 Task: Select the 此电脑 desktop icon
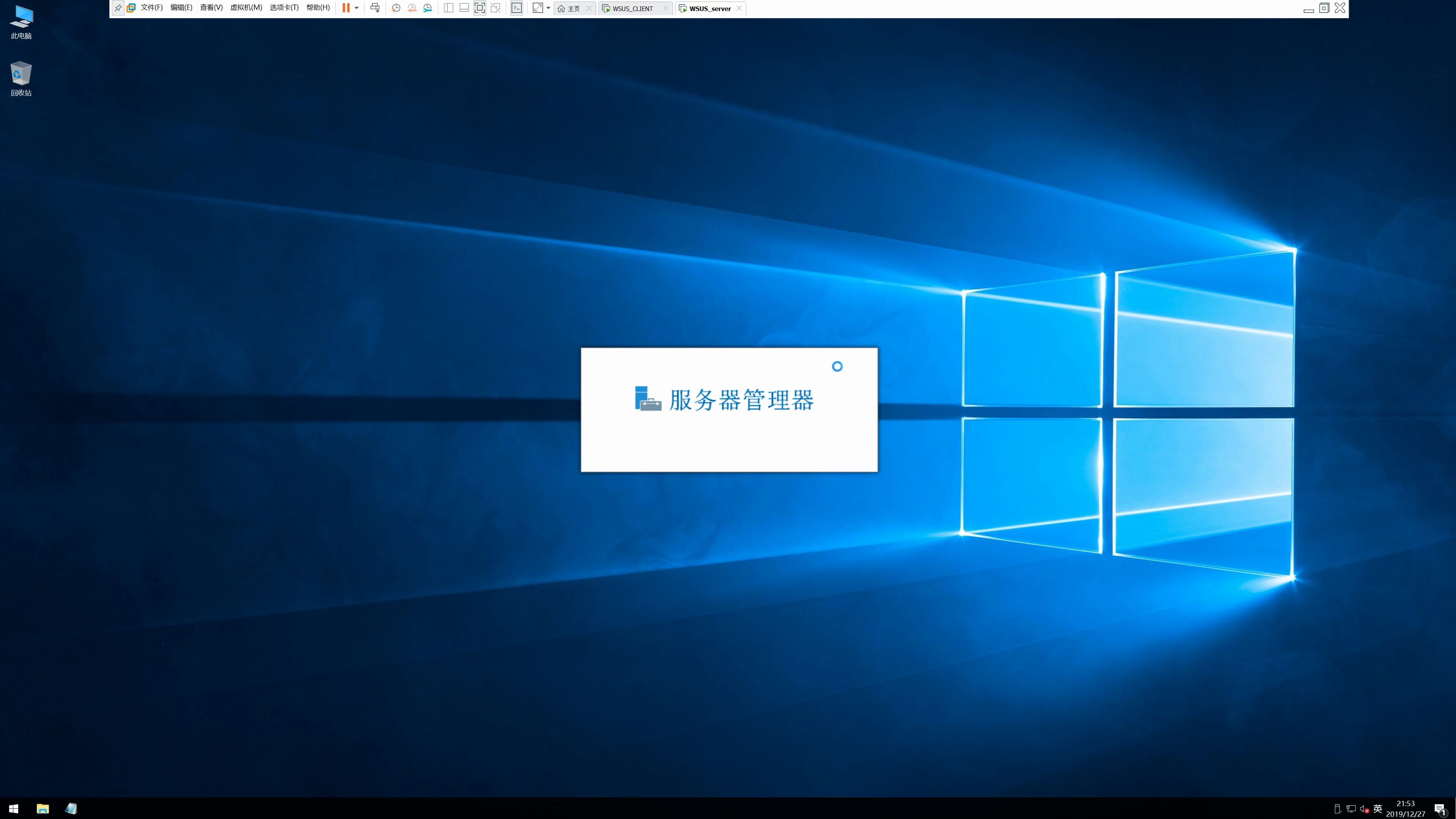point(22,23)
